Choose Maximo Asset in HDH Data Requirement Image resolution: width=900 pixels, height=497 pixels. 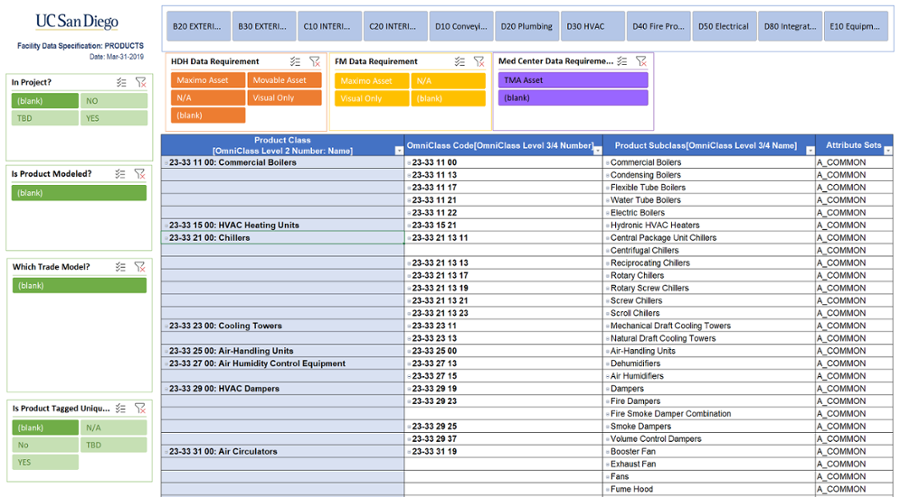coord(208,80)
